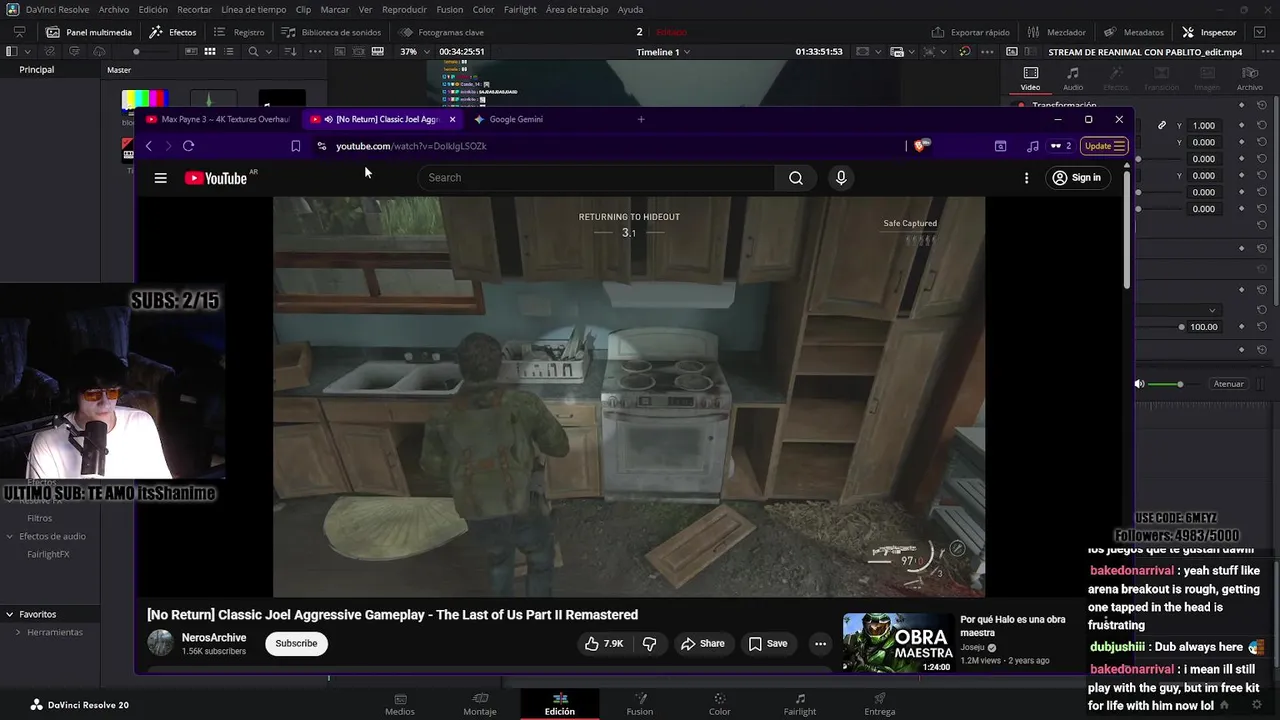Open the media pool panel layout dropdown
Viewport: 1280px width, 720px height.
27,51
